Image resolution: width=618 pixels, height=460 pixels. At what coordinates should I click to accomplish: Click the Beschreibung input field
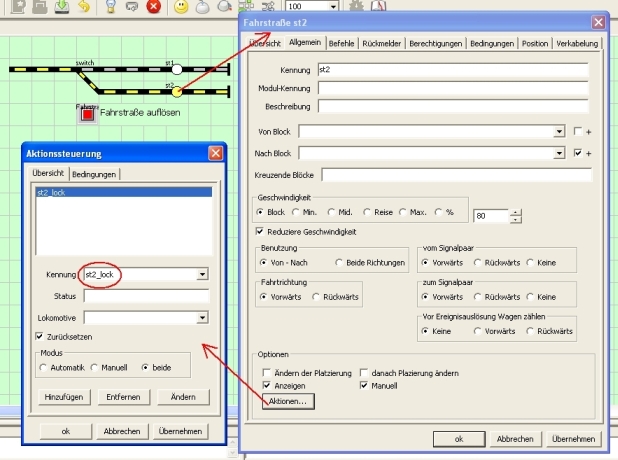(450, 105)
